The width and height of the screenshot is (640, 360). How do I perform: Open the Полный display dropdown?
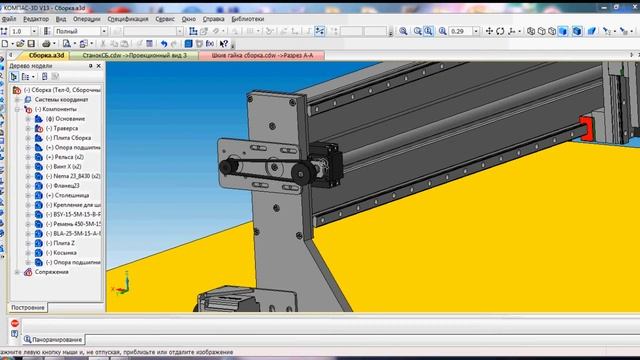pyautogui.click(x=104, y=31)
